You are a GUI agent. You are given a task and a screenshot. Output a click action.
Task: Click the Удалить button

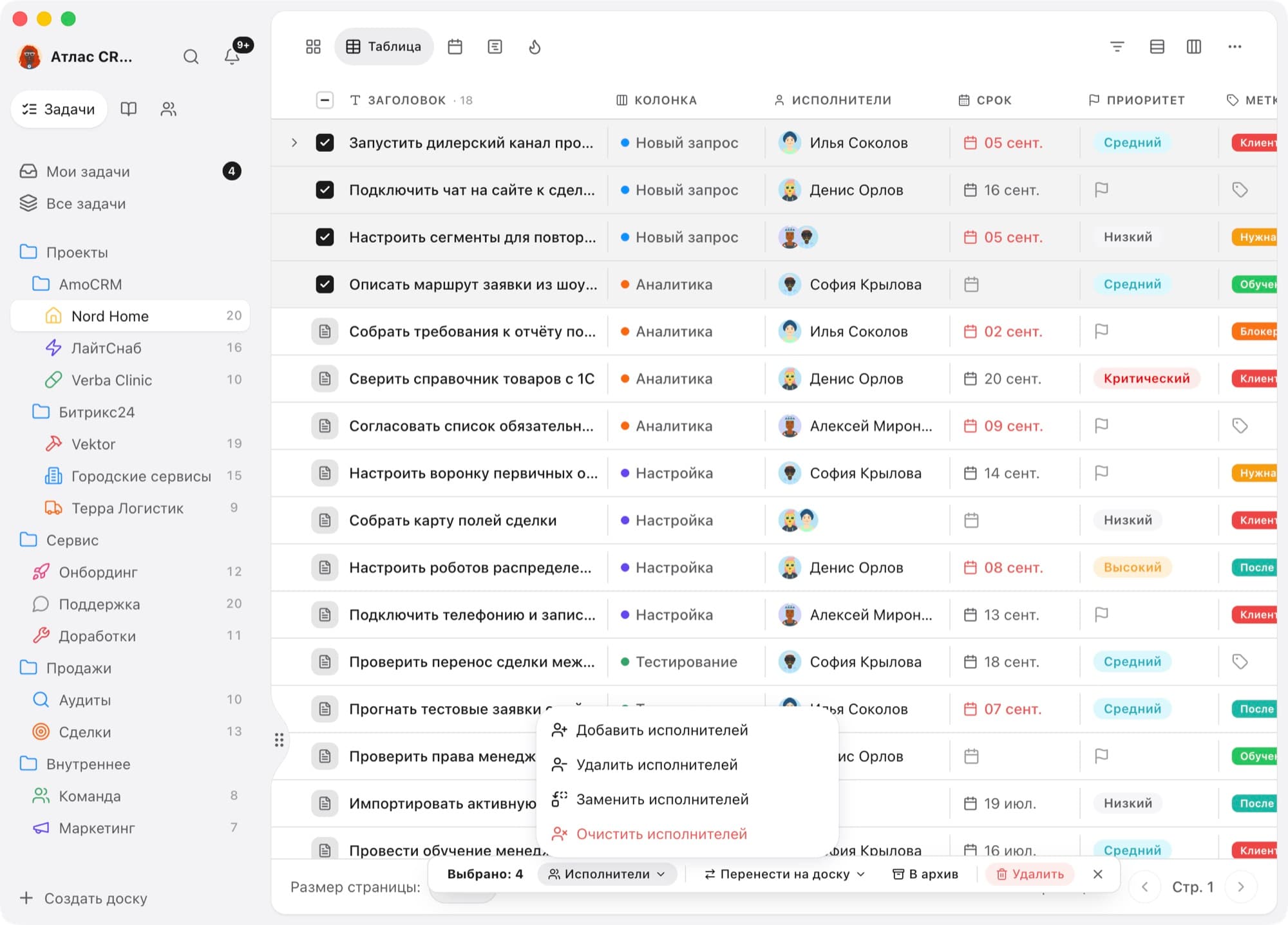point(1030,874)
